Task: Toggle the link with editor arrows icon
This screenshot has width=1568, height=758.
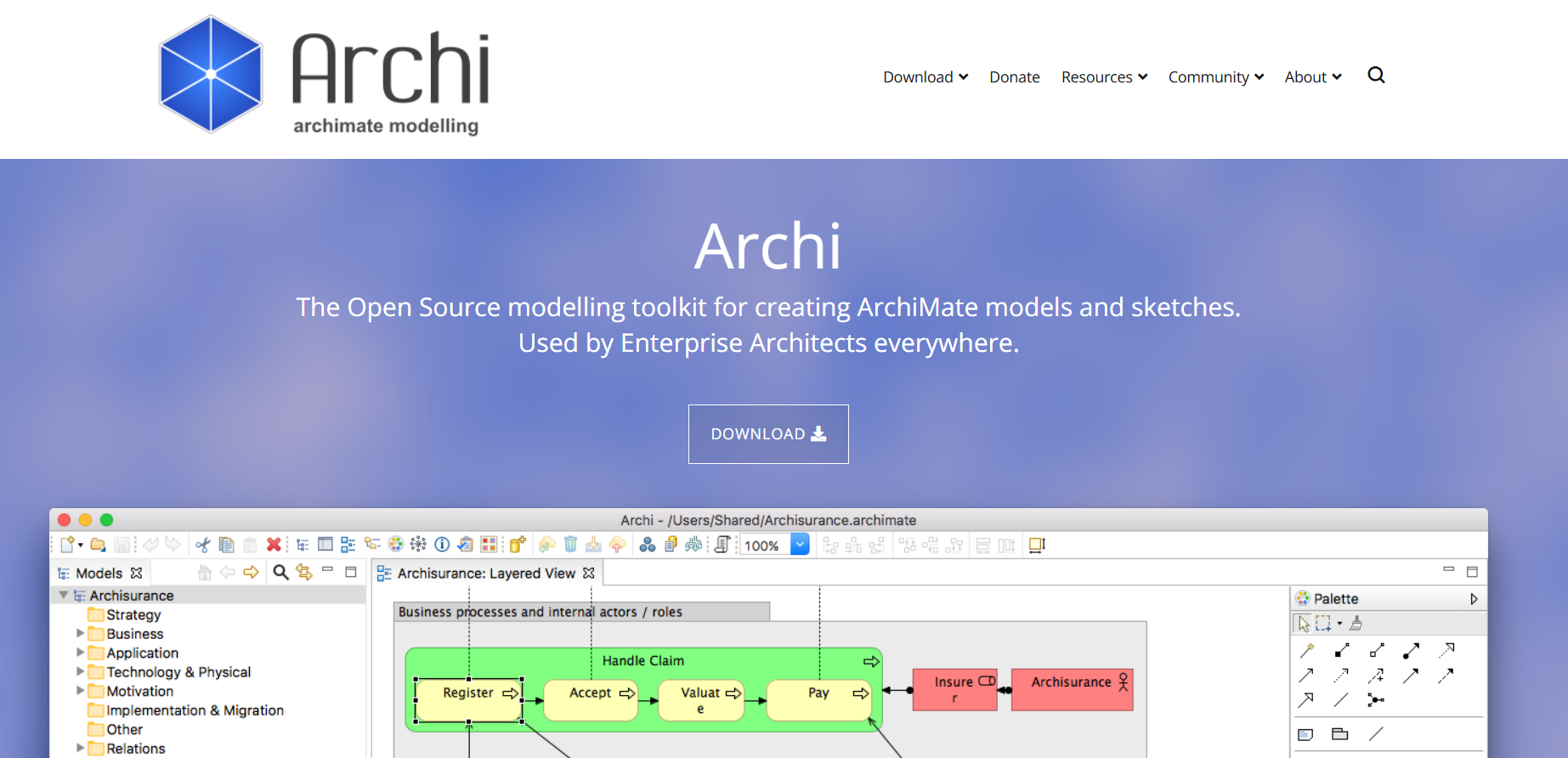Action: point(304,573)
